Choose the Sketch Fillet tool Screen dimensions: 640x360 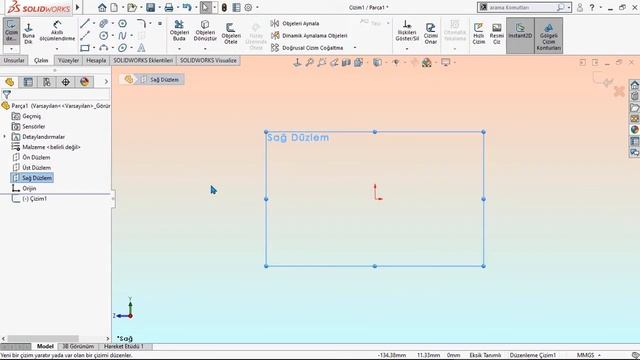141,24
